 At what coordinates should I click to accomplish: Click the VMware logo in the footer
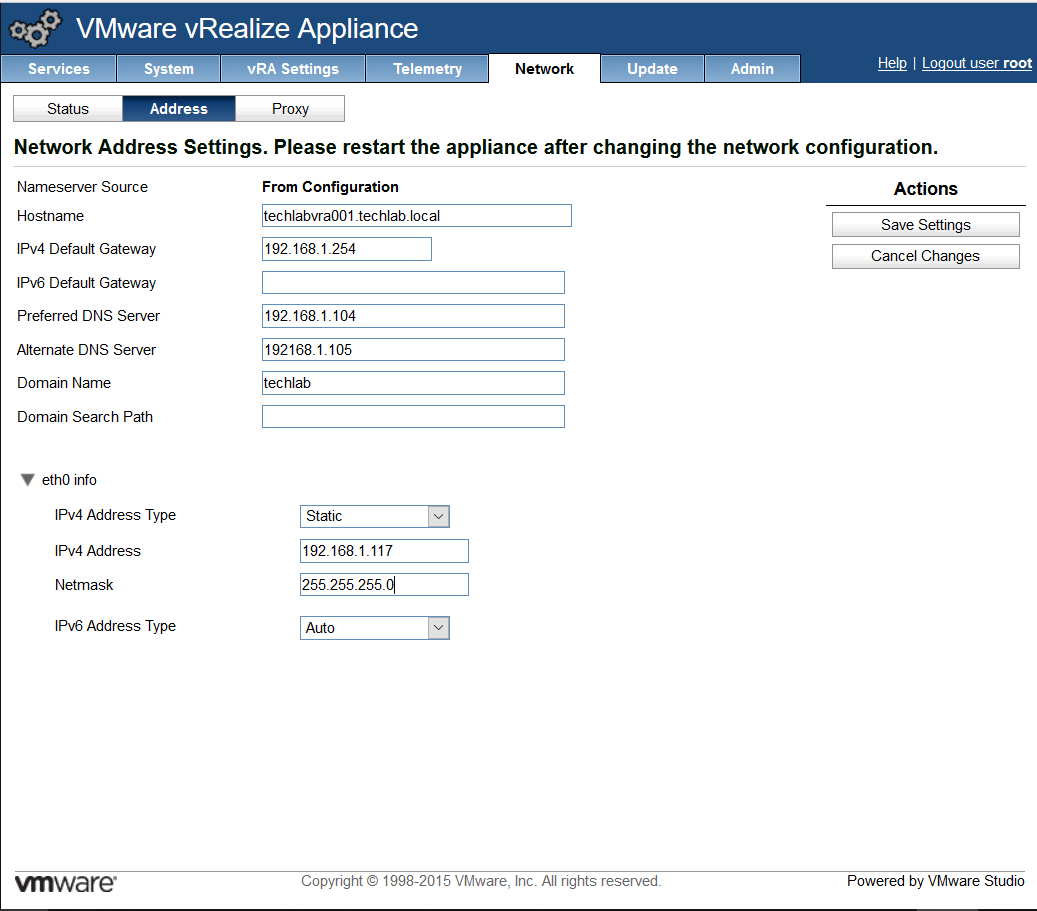(x=65, y=883)
